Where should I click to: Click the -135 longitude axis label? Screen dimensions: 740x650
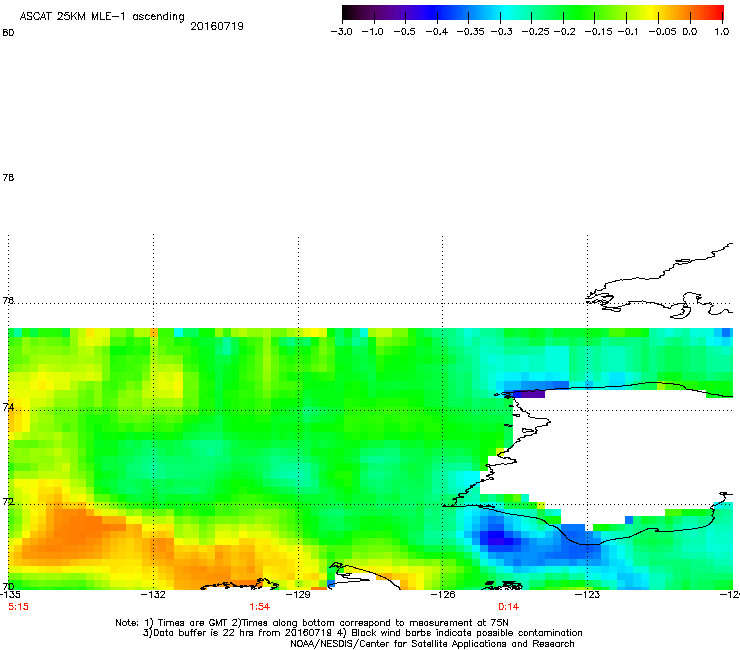coord(10,594)
